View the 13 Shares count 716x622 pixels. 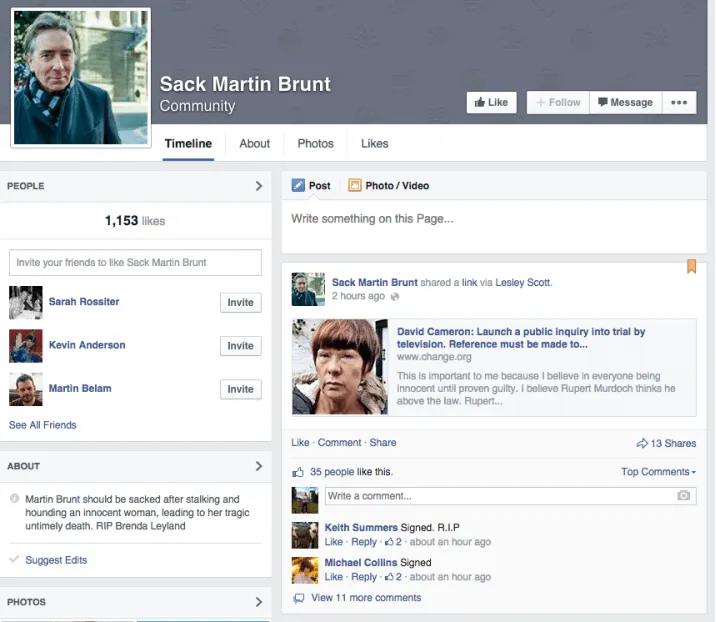673,443
